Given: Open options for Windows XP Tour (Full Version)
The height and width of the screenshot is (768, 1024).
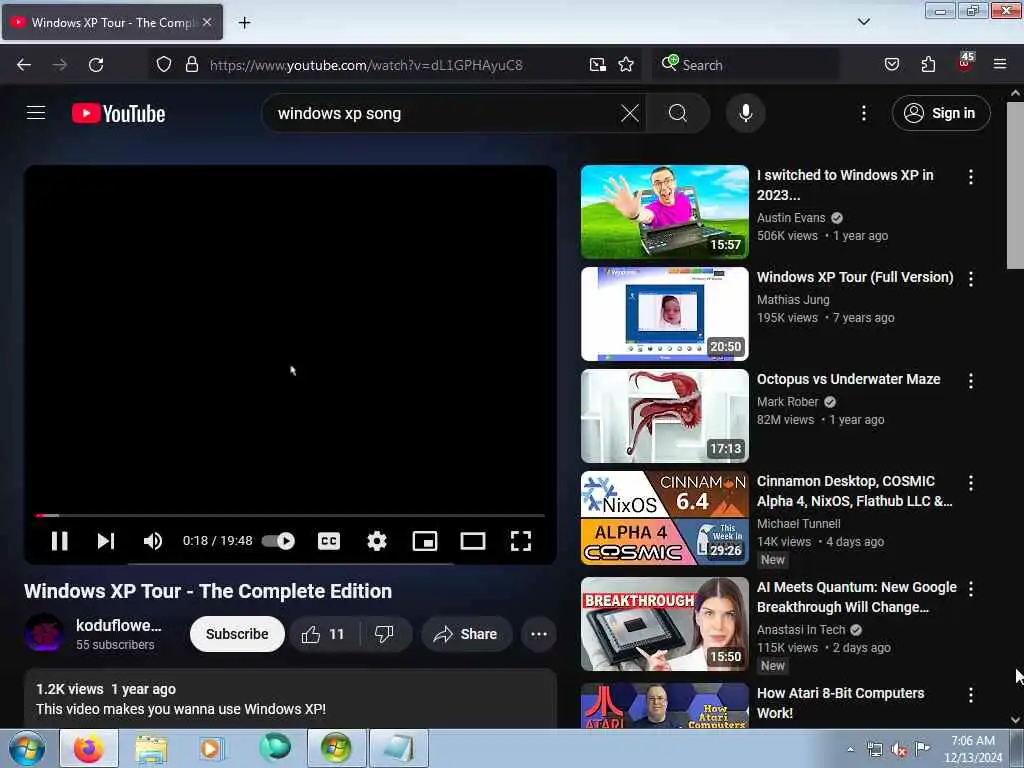Looking at the screenshot, I should (971, 279).
